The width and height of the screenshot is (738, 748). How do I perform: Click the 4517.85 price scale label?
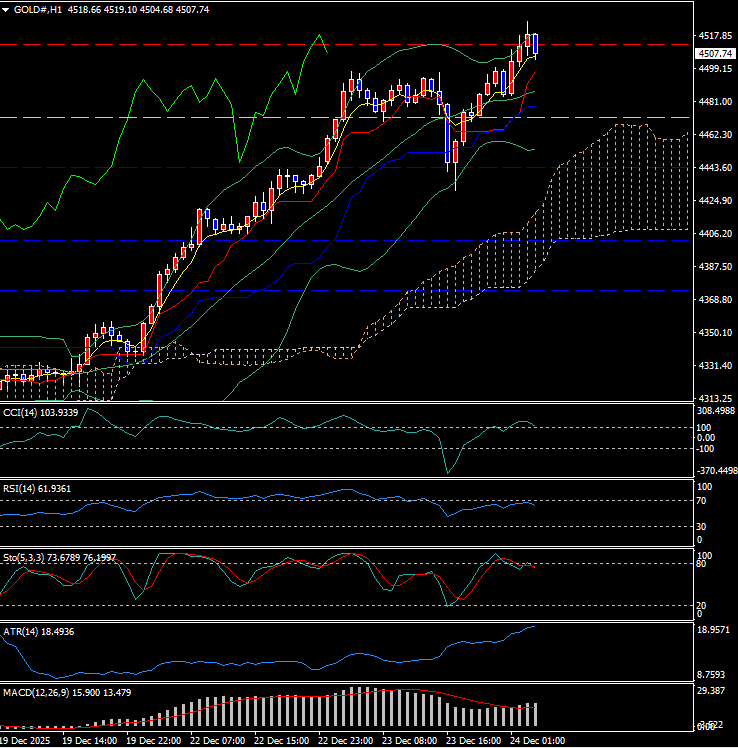714,36
